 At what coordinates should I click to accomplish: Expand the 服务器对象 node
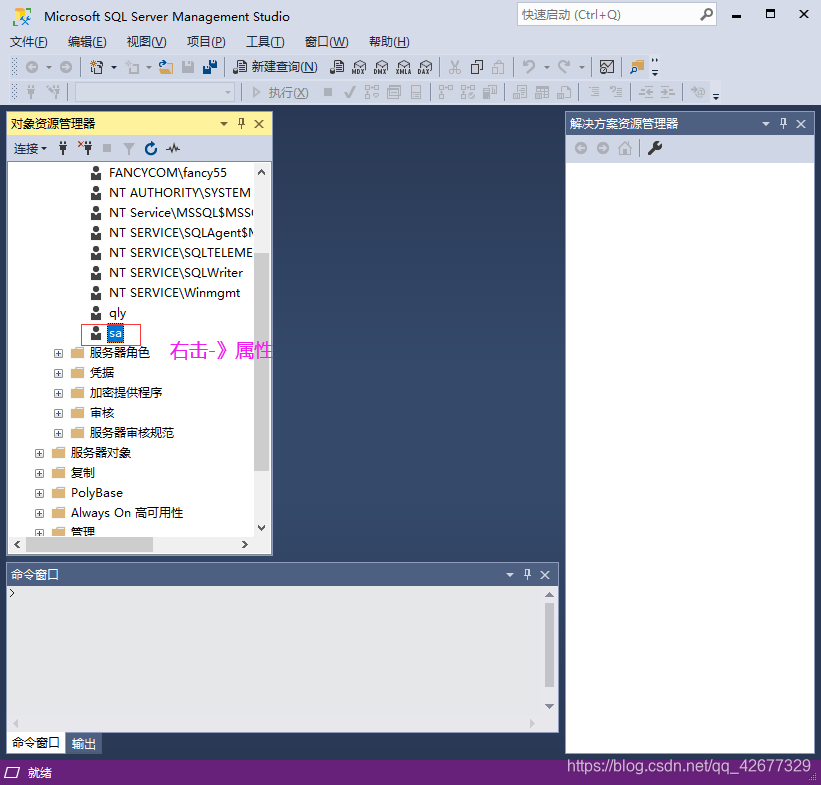pyautogui.click(x=39, y=454)
